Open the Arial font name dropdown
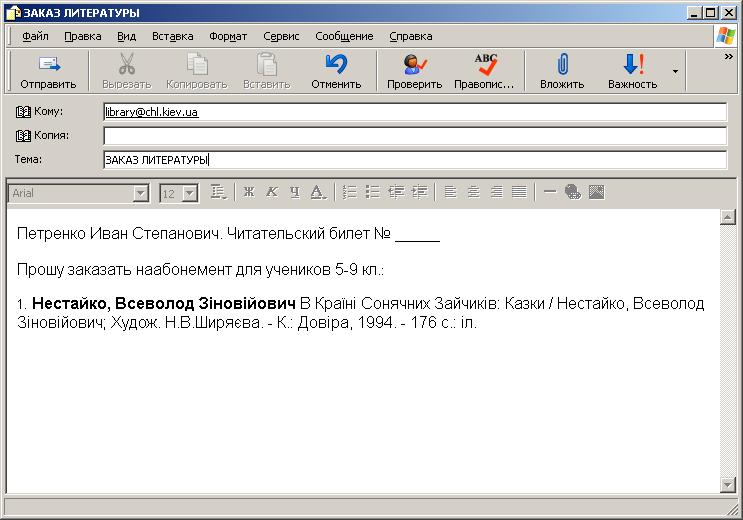The height and width of the screenshot is (520, 743). tap(141, 193)
